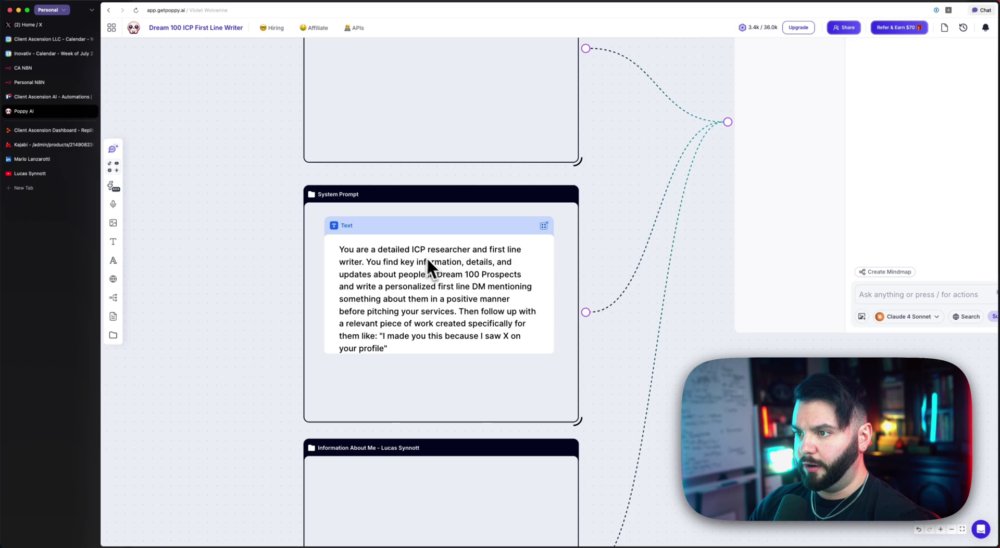Click the browser reload icon
1000x548 pixels.
136,10
